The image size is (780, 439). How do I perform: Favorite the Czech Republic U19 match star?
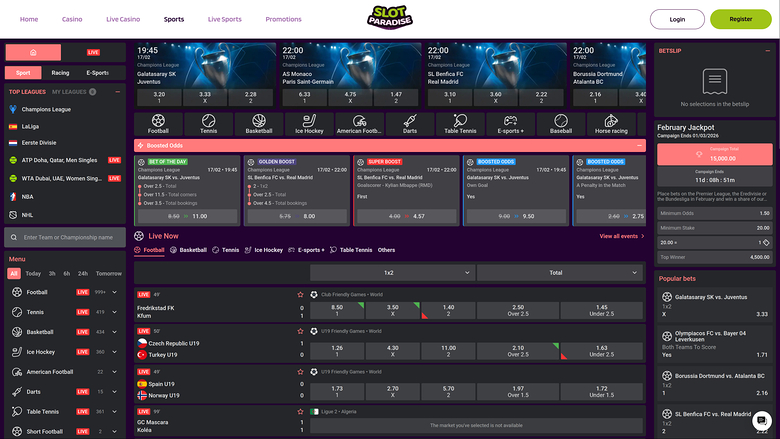pos(300,331)
